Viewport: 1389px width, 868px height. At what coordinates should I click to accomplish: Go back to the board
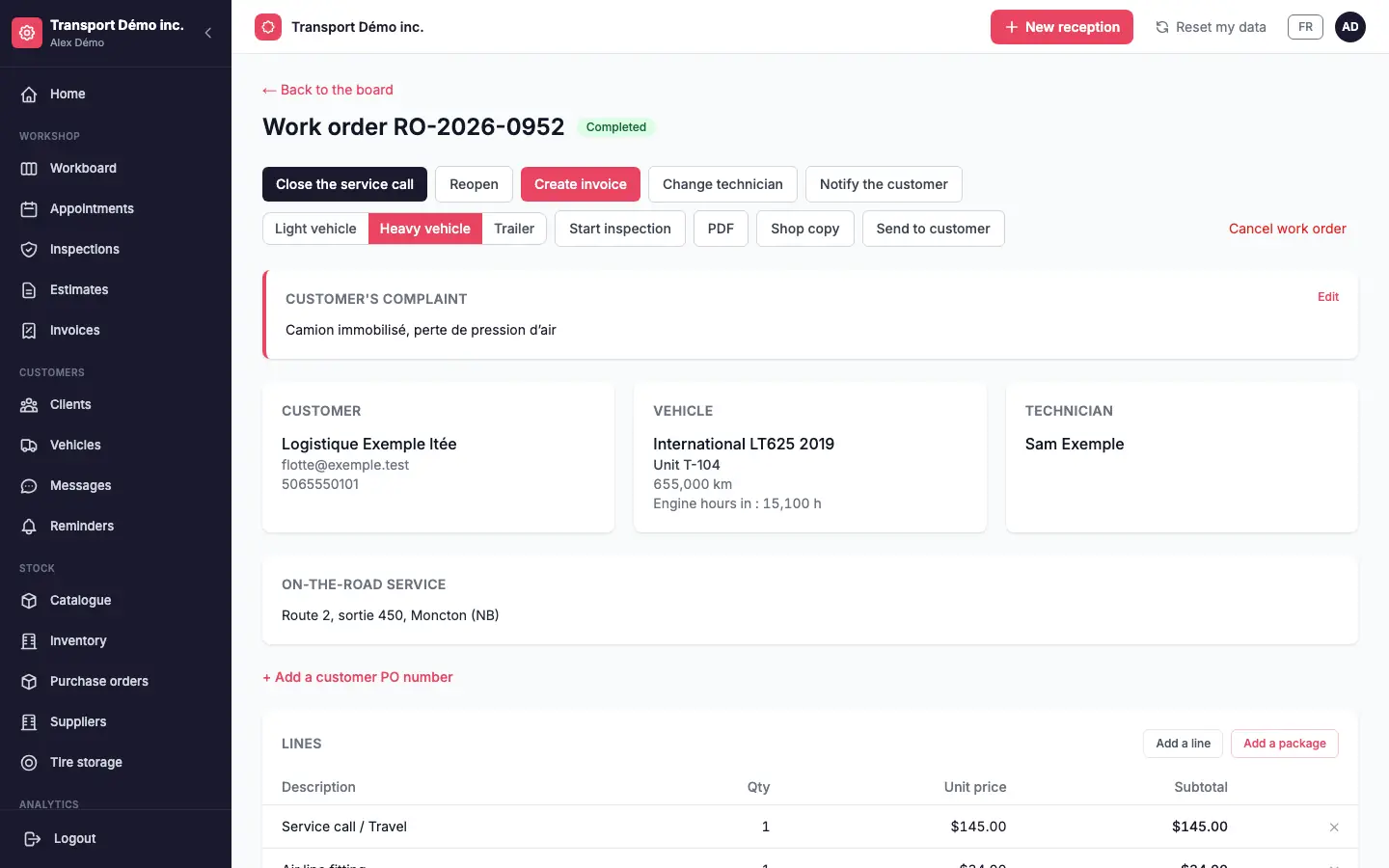(x=328, y=90)
